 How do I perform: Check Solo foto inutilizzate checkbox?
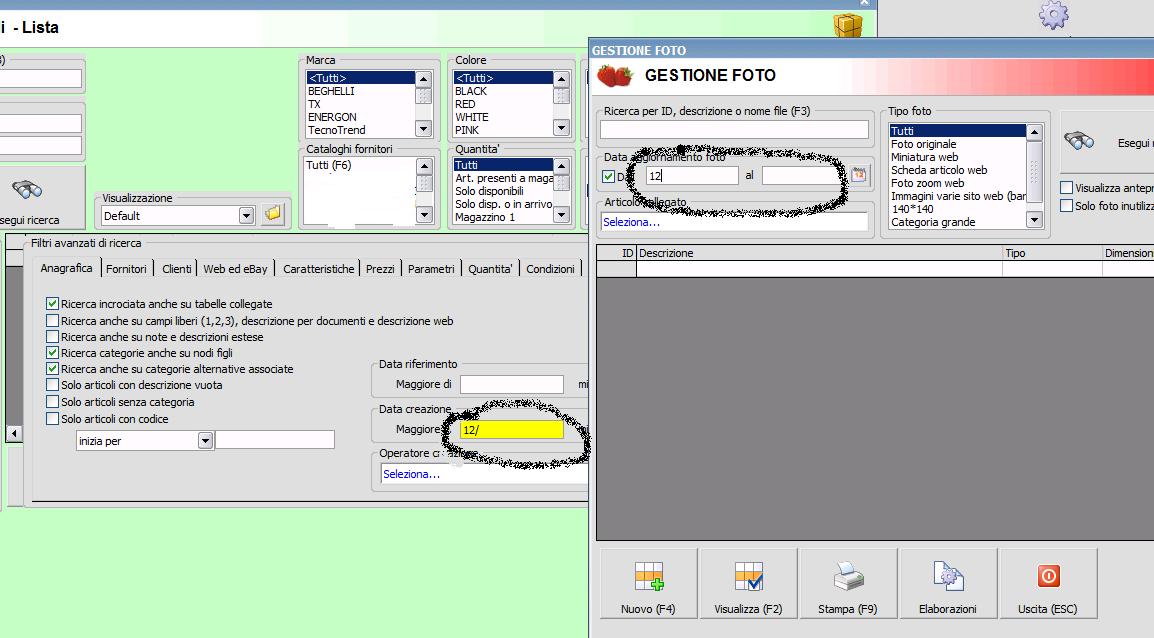tap(1066, 205)
